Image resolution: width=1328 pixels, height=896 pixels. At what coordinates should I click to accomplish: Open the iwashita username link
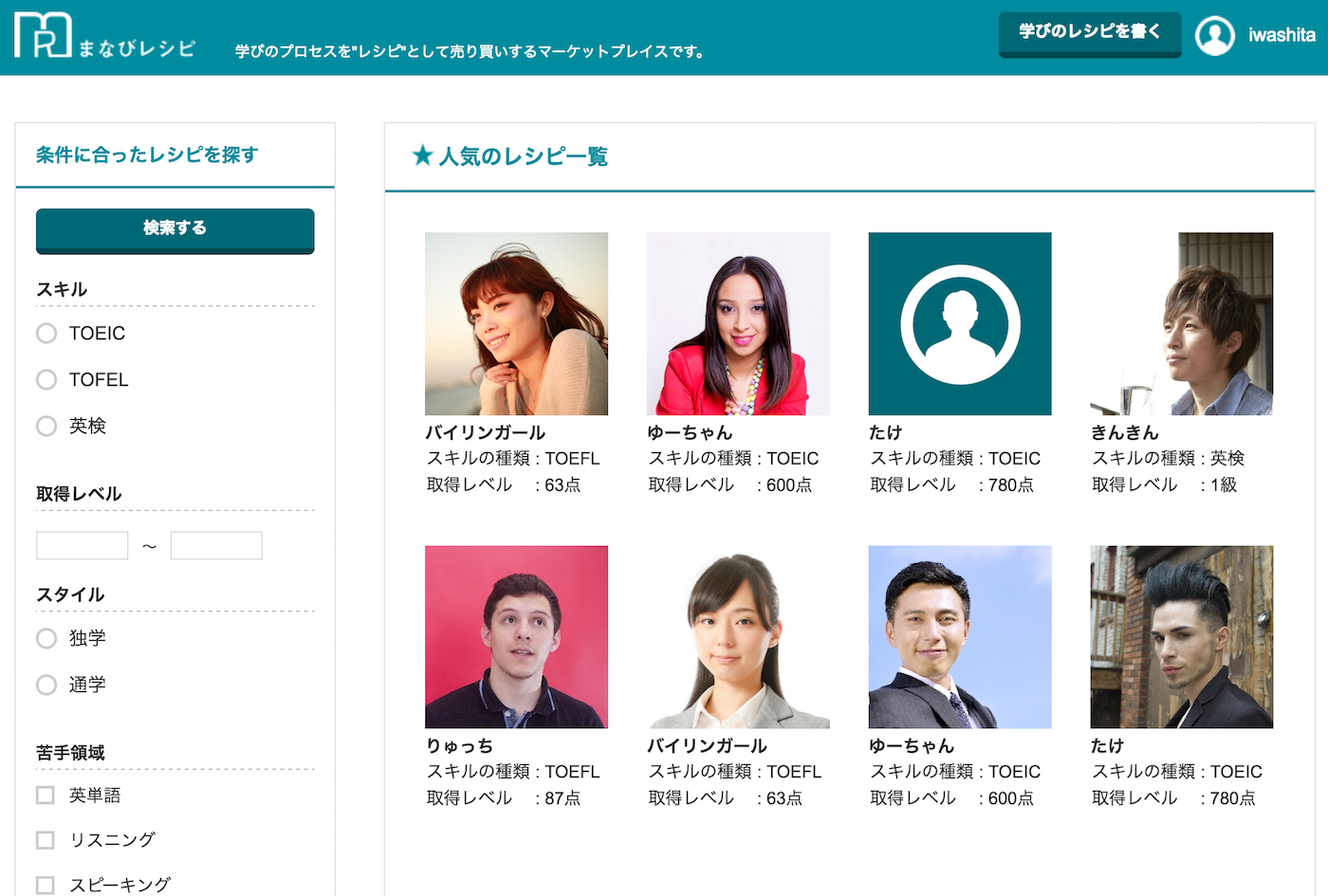click(1282, 36)
